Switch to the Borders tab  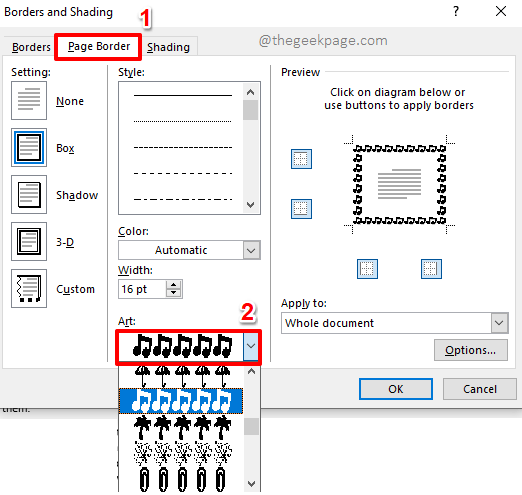coord(31,47)
